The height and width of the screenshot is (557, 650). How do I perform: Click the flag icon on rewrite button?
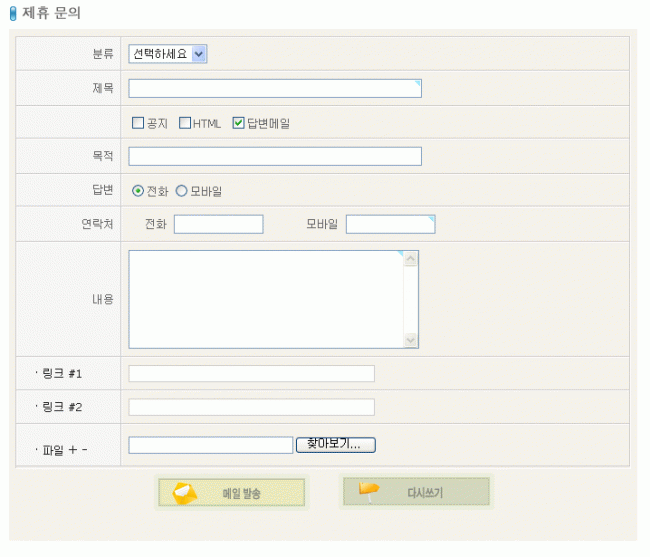[x=370, y=491]
